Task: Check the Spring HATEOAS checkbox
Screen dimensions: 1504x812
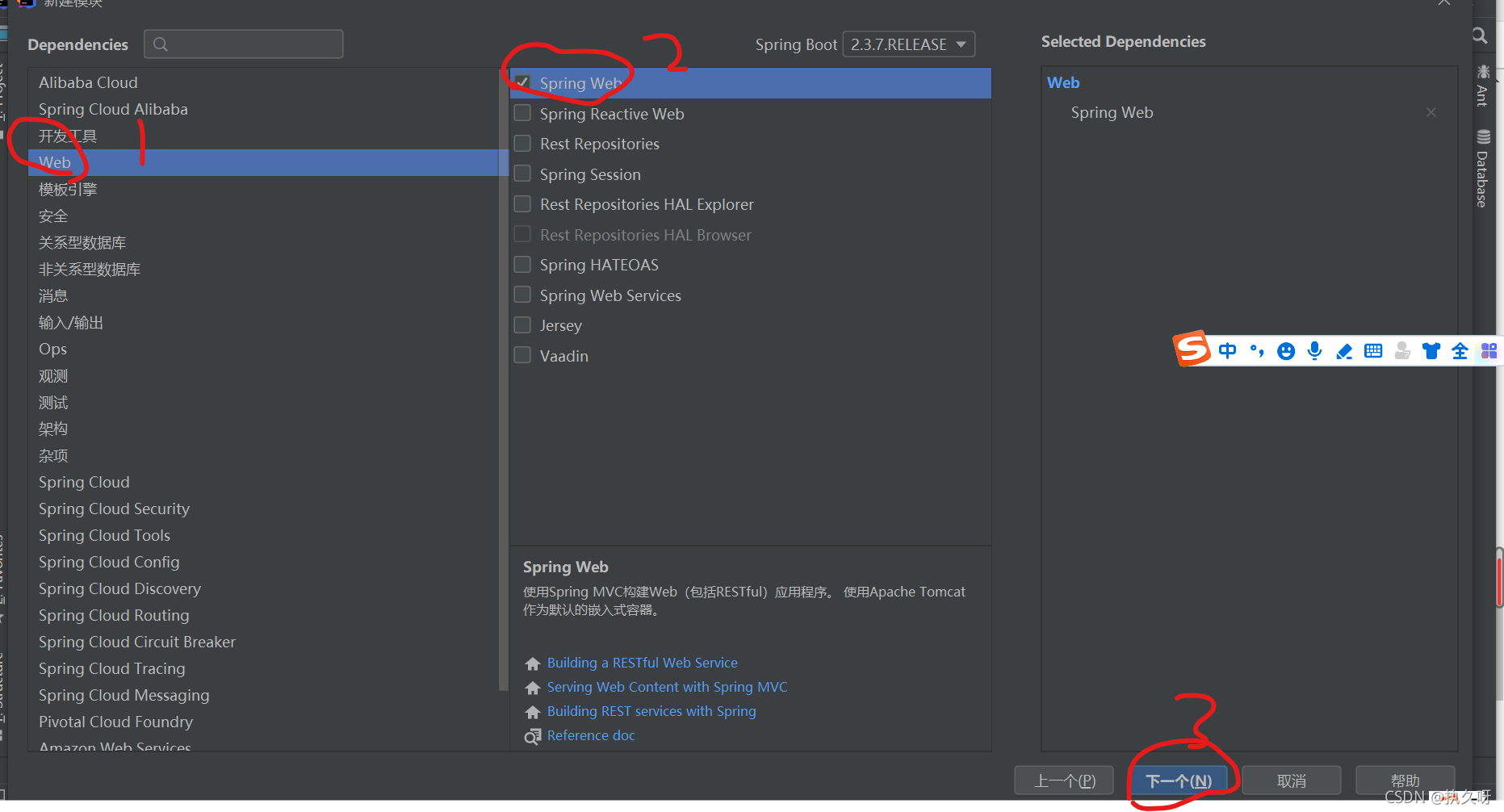Action: (522, 264)
